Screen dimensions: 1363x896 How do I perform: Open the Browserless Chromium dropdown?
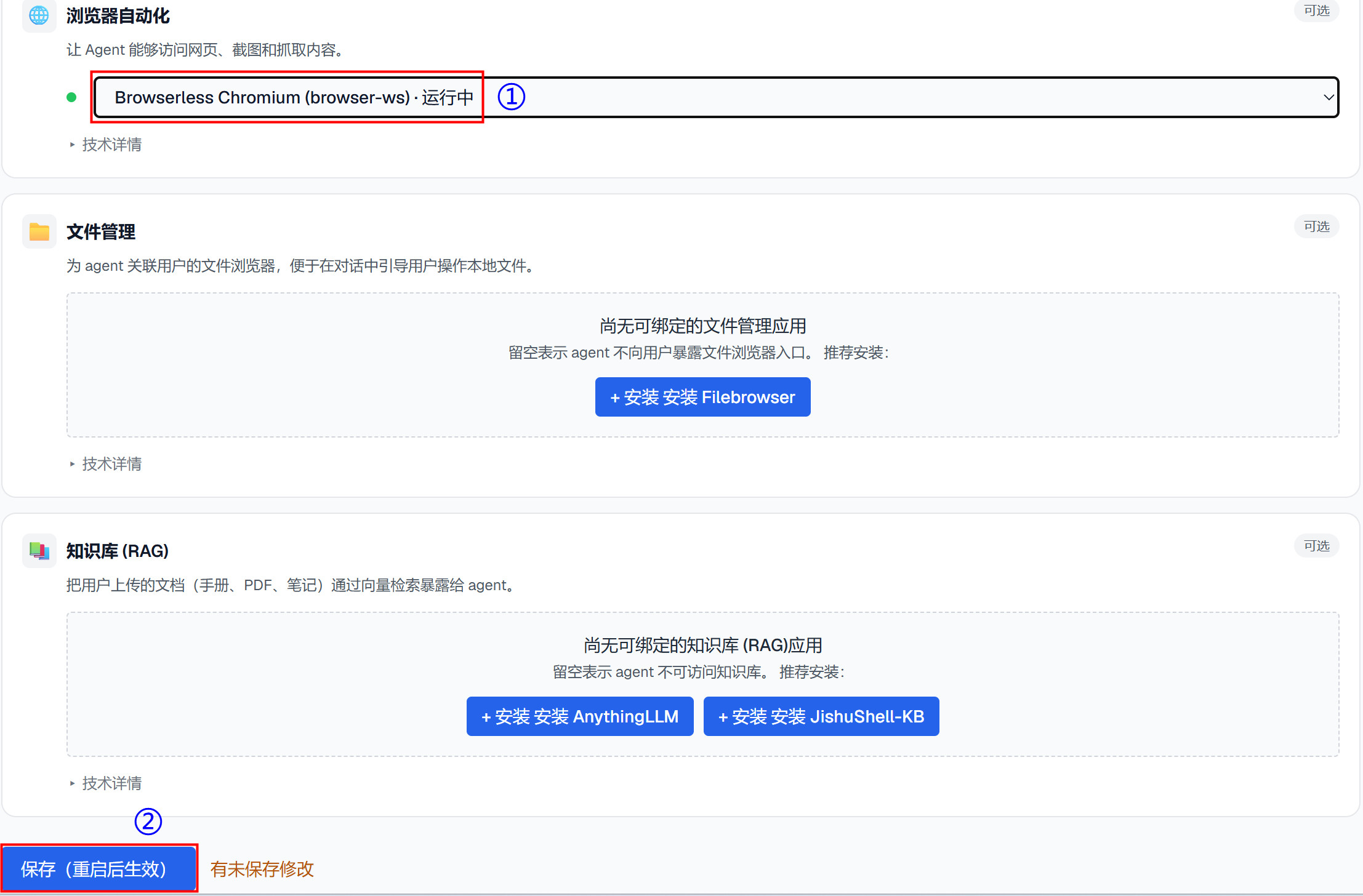point(716,97)
